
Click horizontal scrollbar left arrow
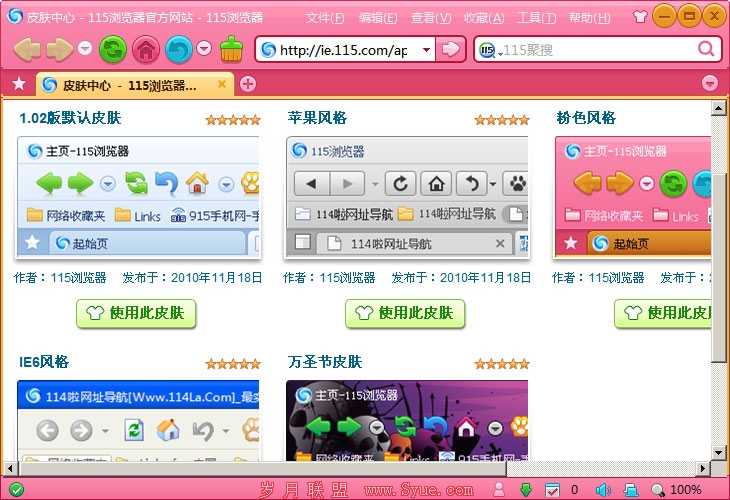(x=10, y=468)
